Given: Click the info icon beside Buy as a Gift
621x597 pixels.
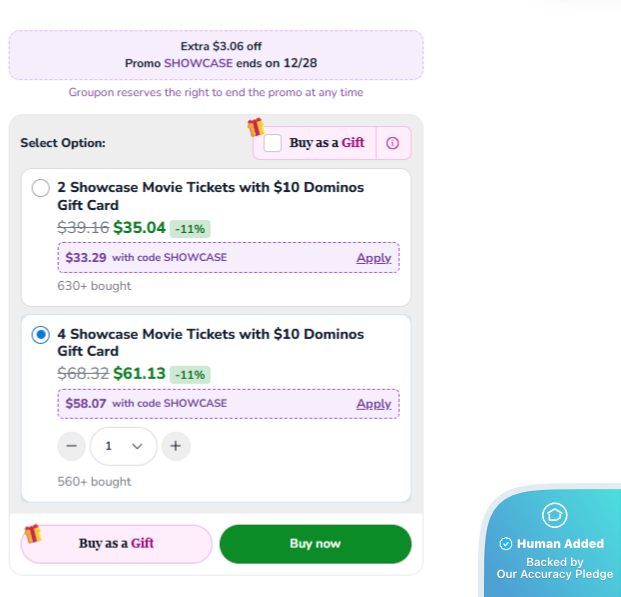Looking at the screenshot, I should pos(392,143).
